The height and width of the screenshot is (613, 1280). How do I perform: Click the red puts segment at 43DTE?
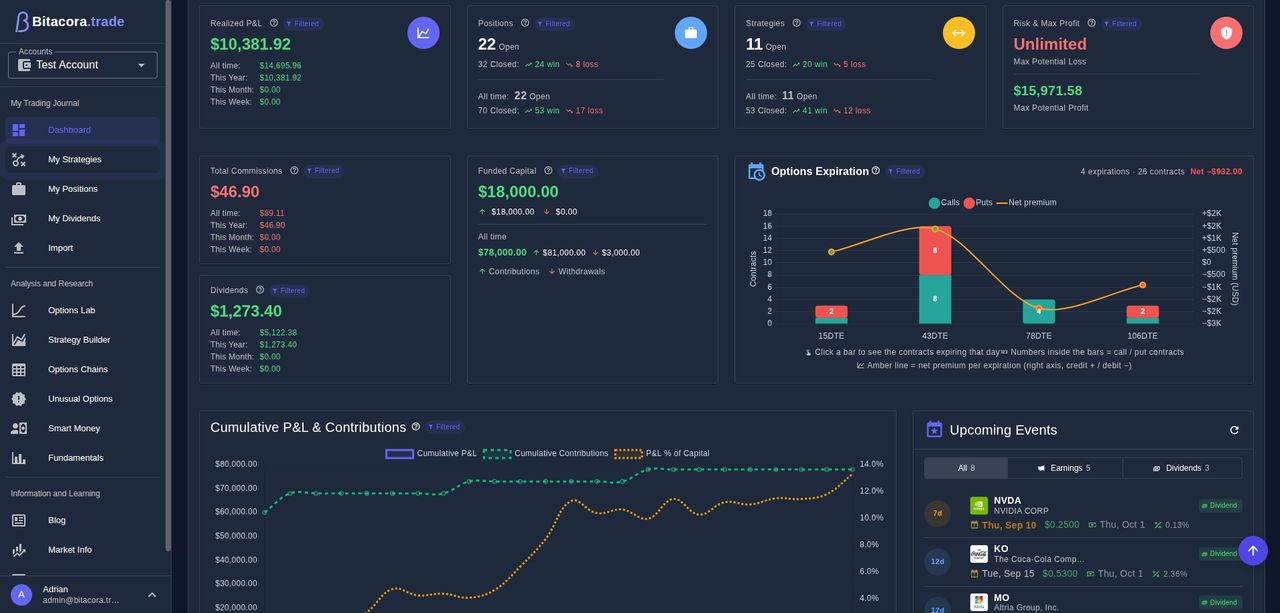tap(935, 250)
